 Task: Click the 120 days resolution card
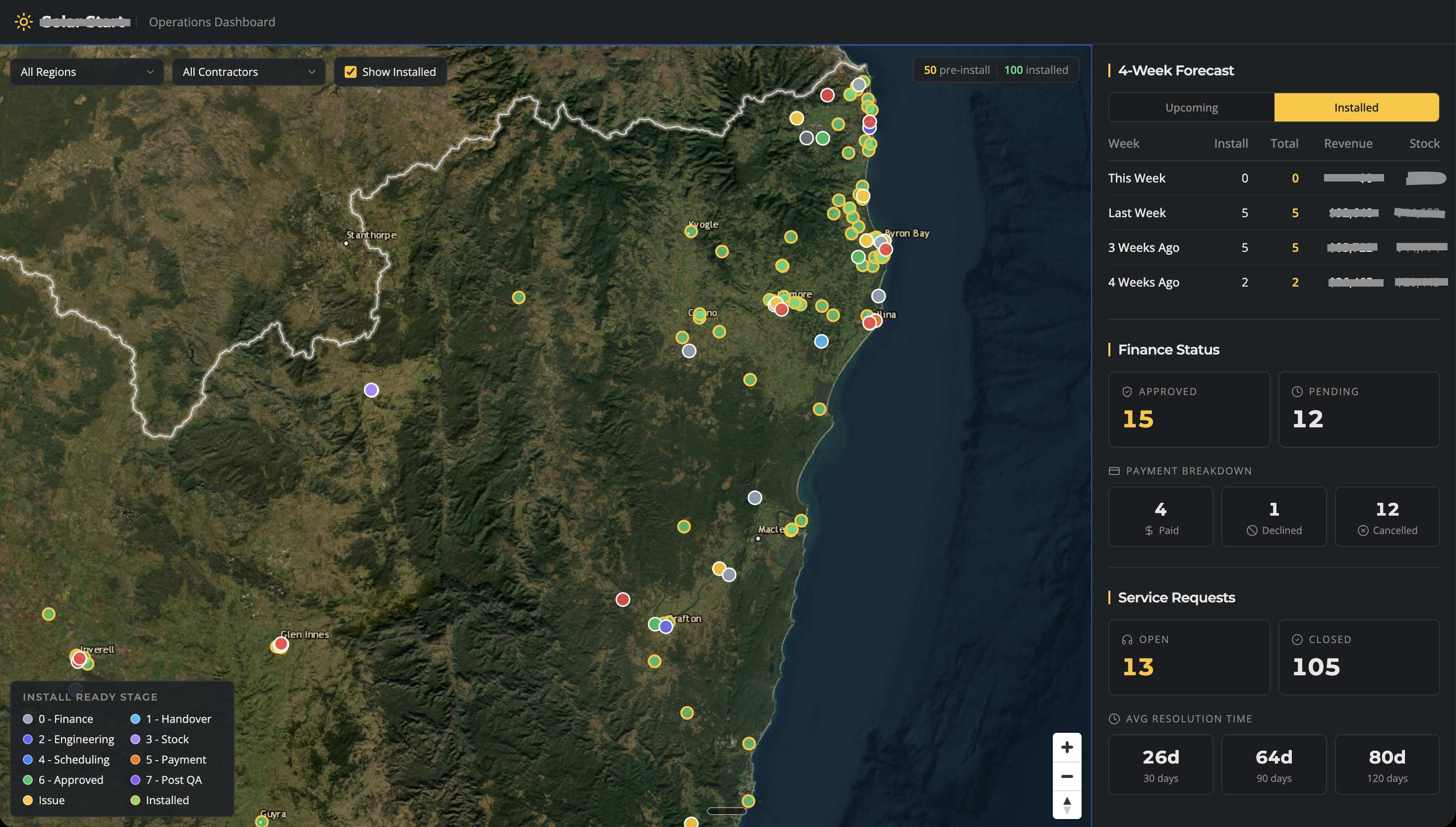coord(1387,764)
